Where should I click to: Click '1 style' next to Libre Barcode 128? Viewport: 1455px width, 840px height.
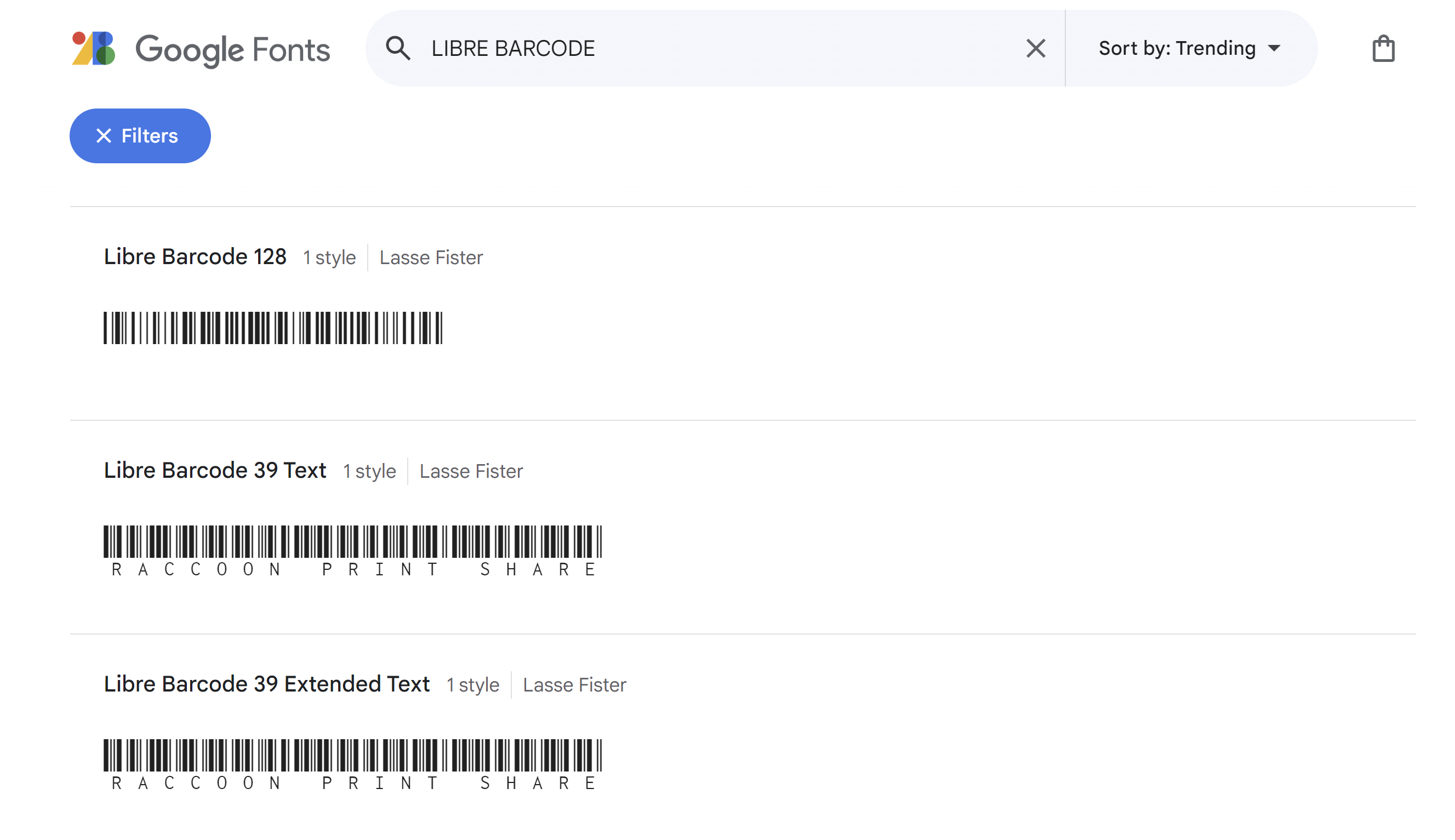(329, 258)
